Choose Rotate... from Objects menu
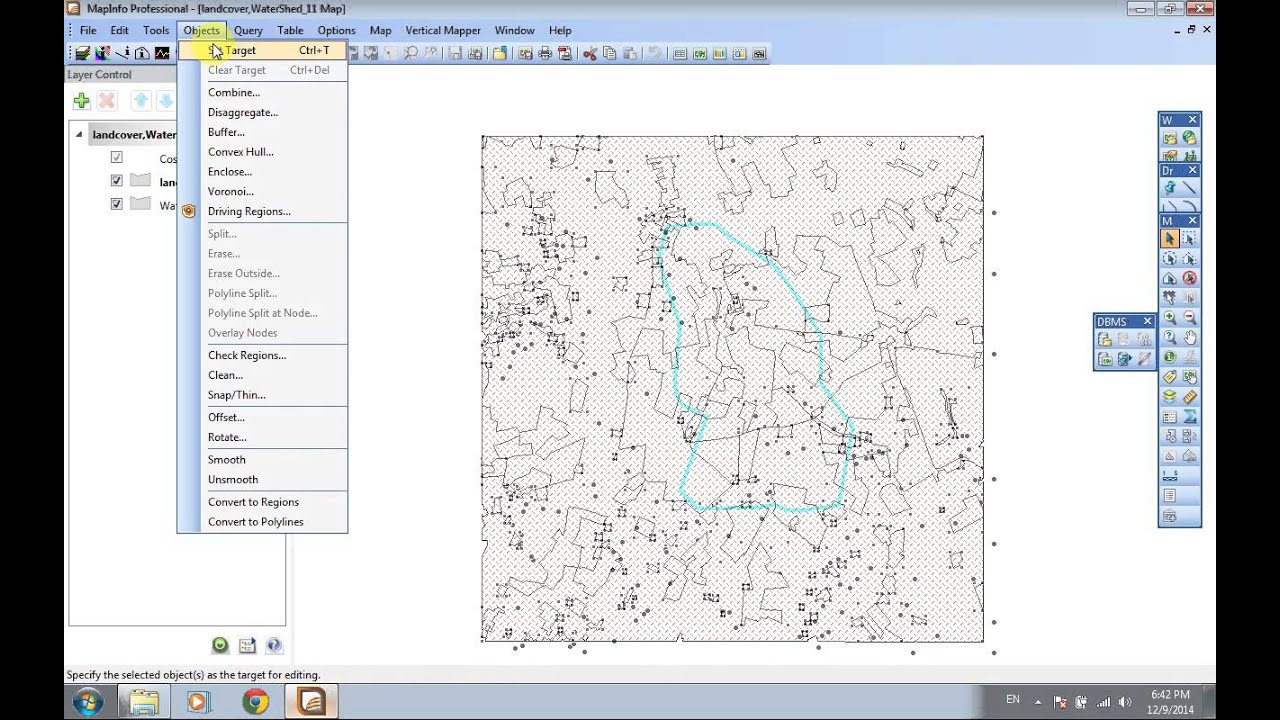Screen dimensions: 1280x720 coord(263,437)
